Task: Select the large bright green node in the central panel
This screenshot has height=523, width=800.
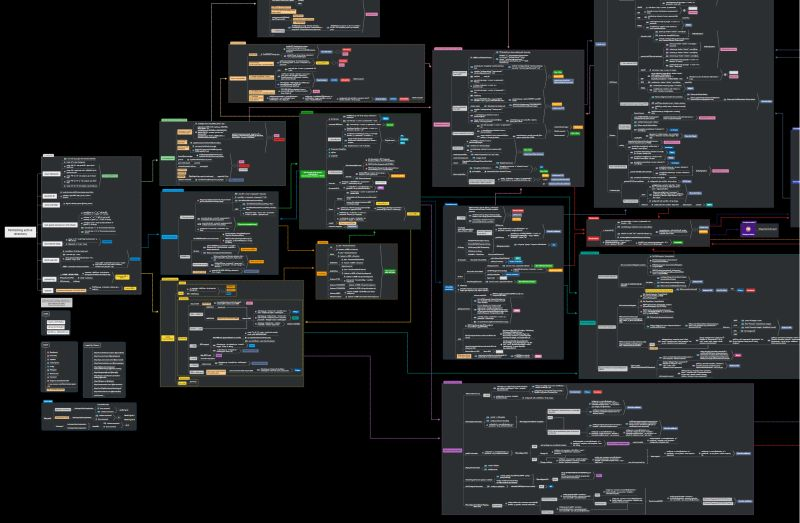Action: point(313,174)
